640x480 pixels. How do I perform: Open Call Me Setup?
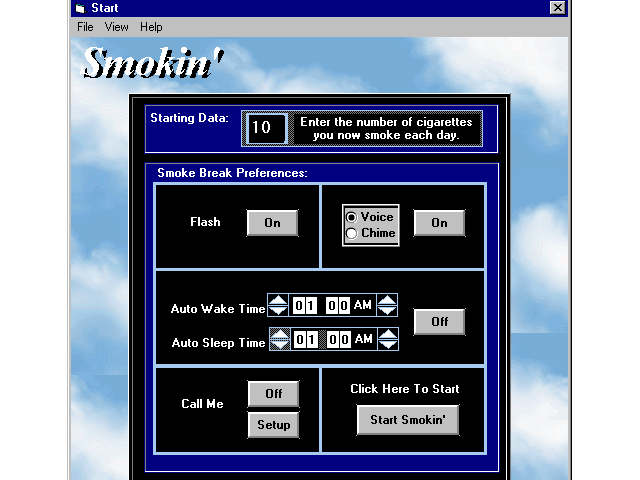[x=273, y=425]
